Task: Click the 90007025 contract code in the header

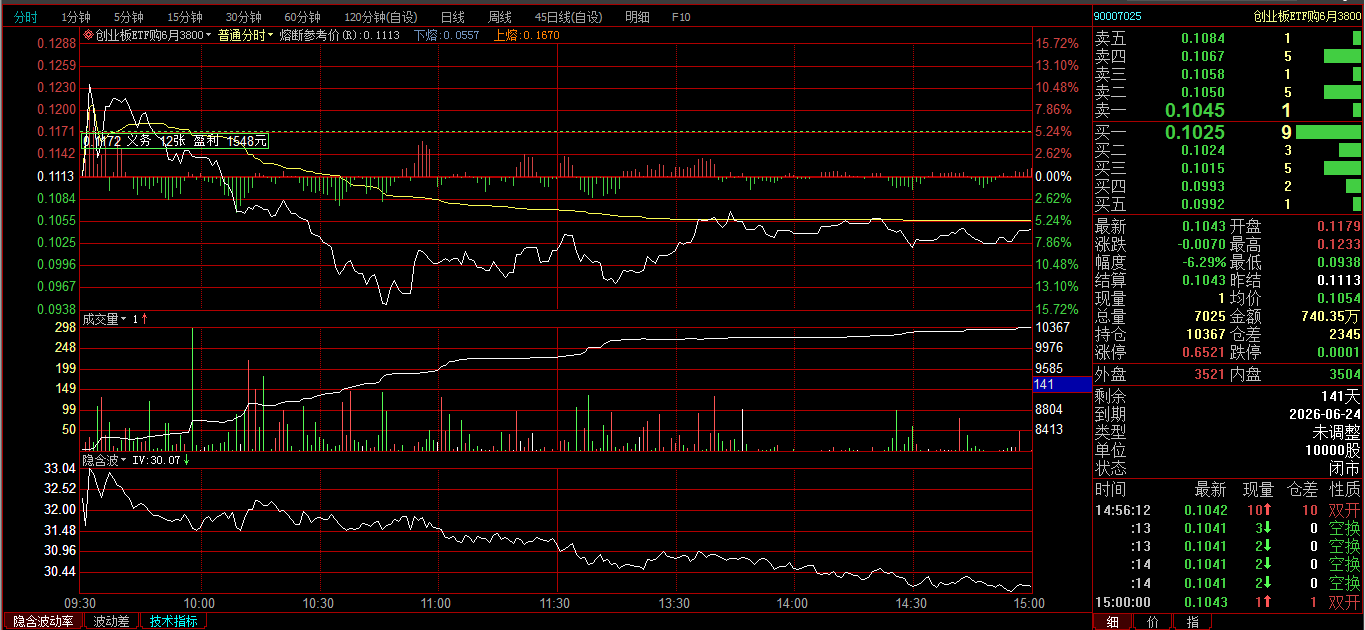Action: point(1116,17)
